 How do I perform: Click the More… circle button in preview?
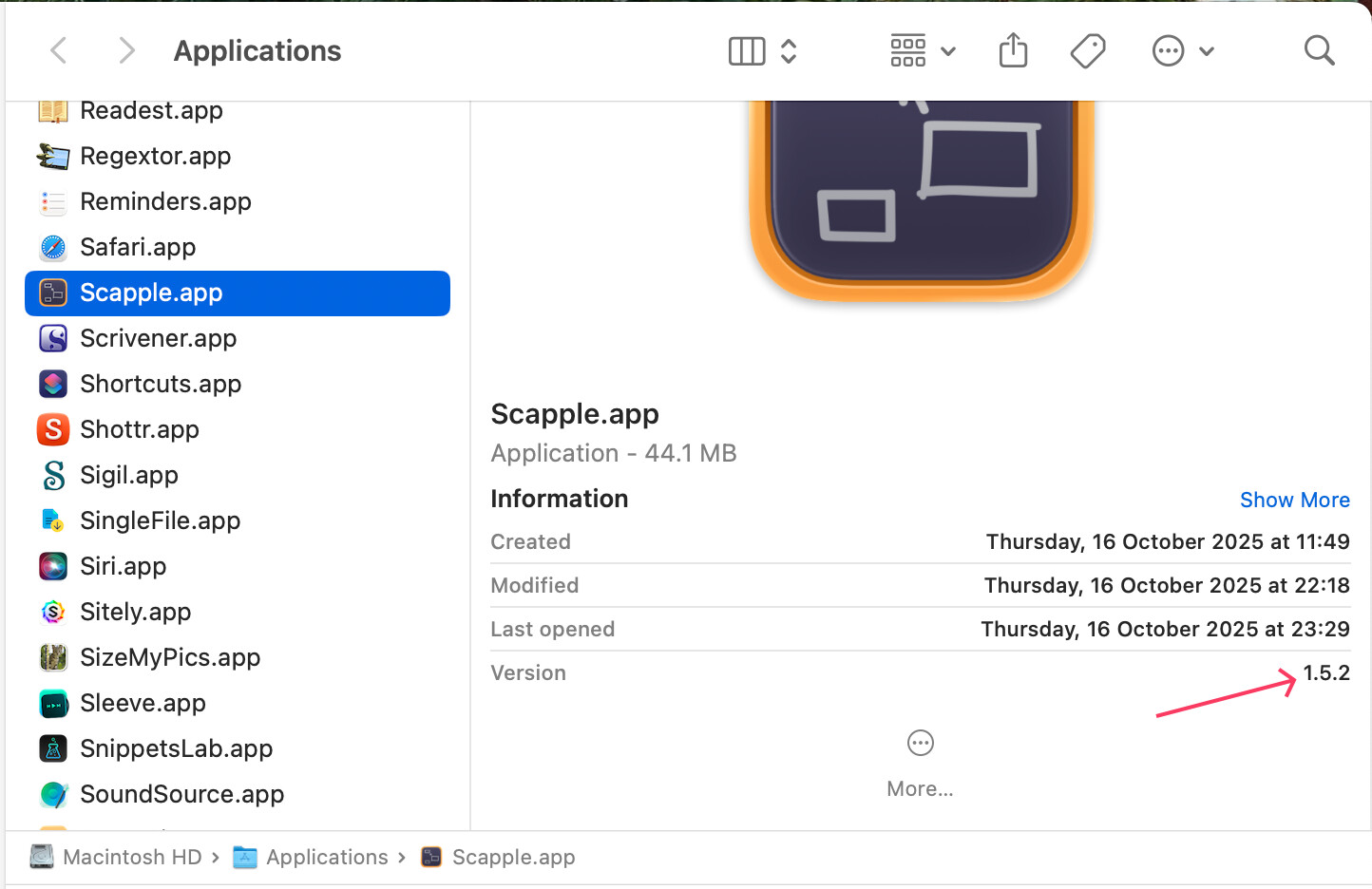[x=920, y=744]
